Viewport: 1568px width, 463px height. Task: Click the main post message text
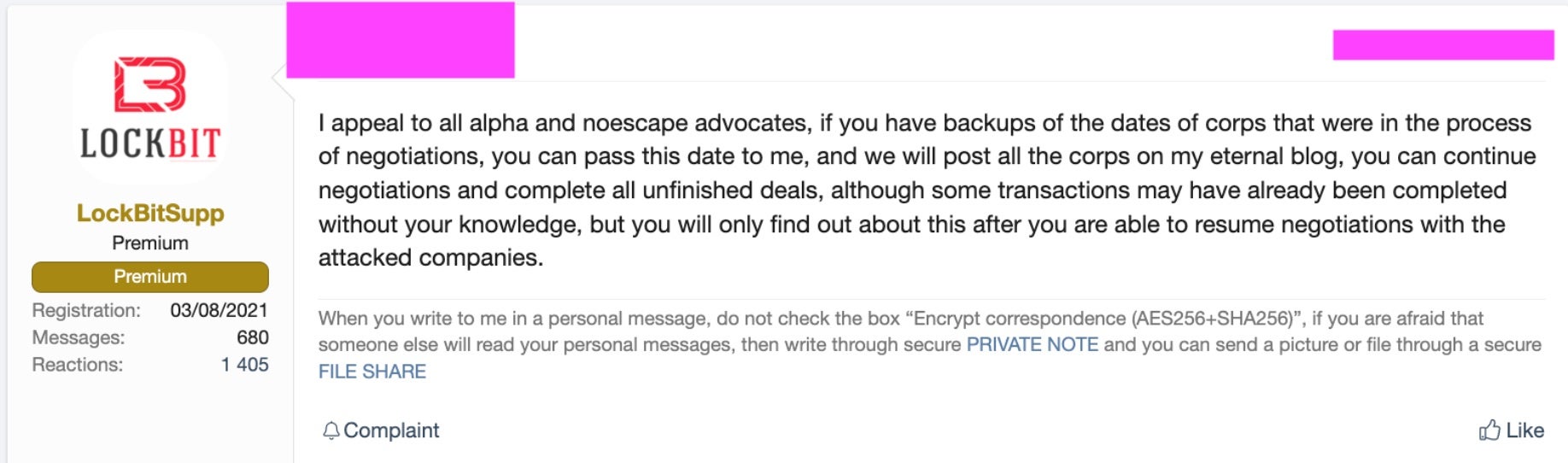(x=927, y=190)
